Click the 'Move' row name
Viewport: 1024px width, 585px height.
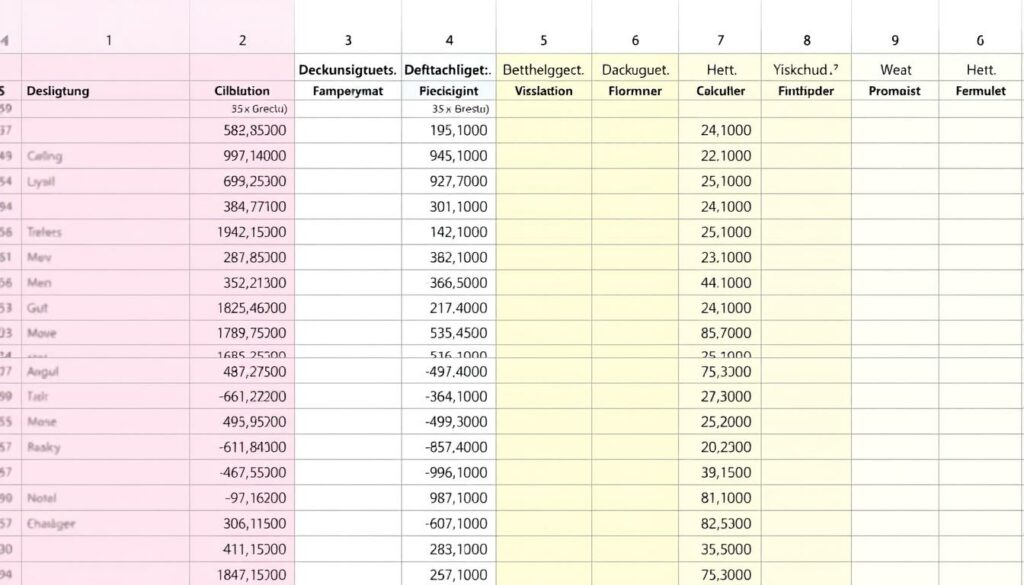[x=42, y=334]
